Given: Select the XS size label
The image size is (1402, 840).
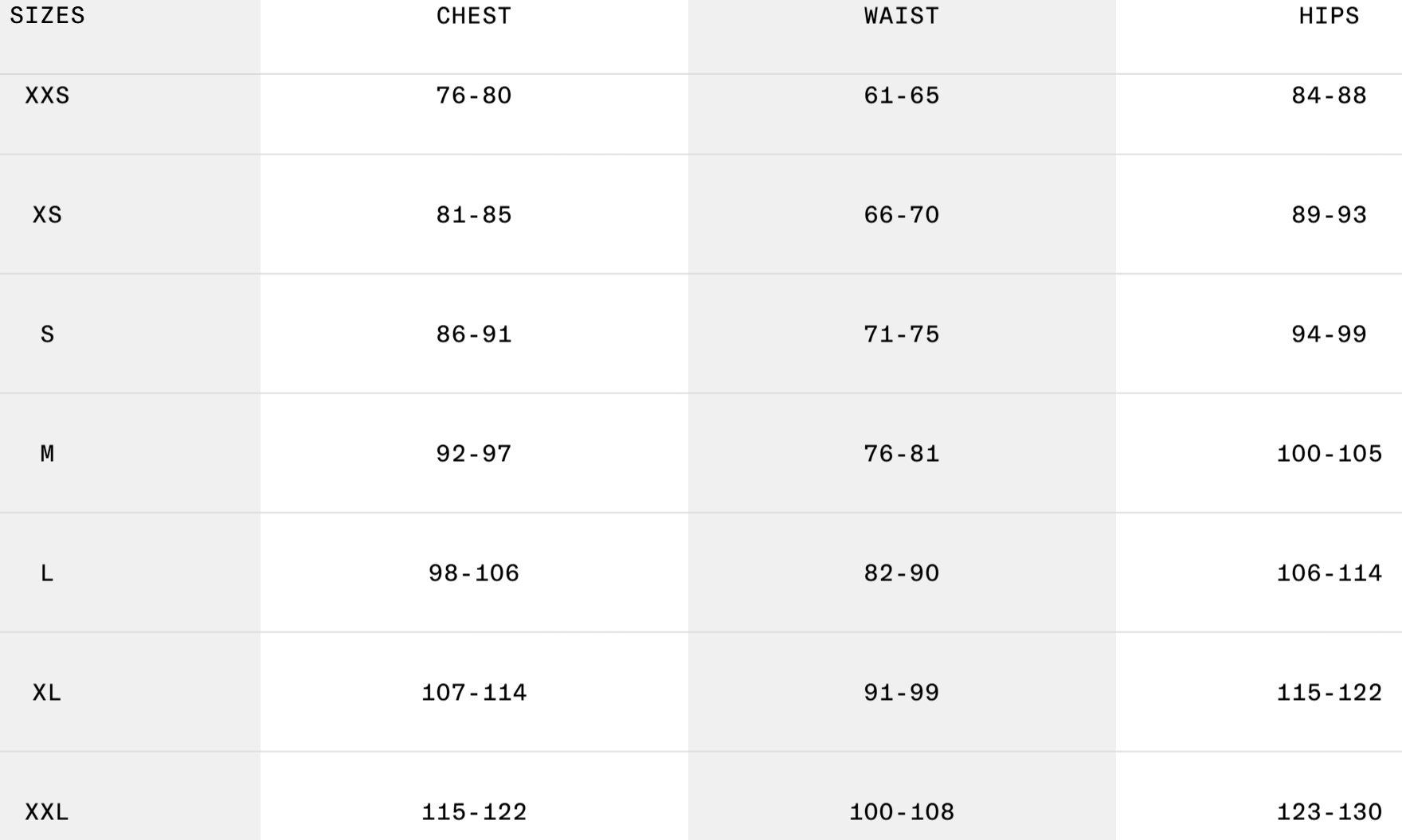Looking at the screenshot, I should [47, 215].
